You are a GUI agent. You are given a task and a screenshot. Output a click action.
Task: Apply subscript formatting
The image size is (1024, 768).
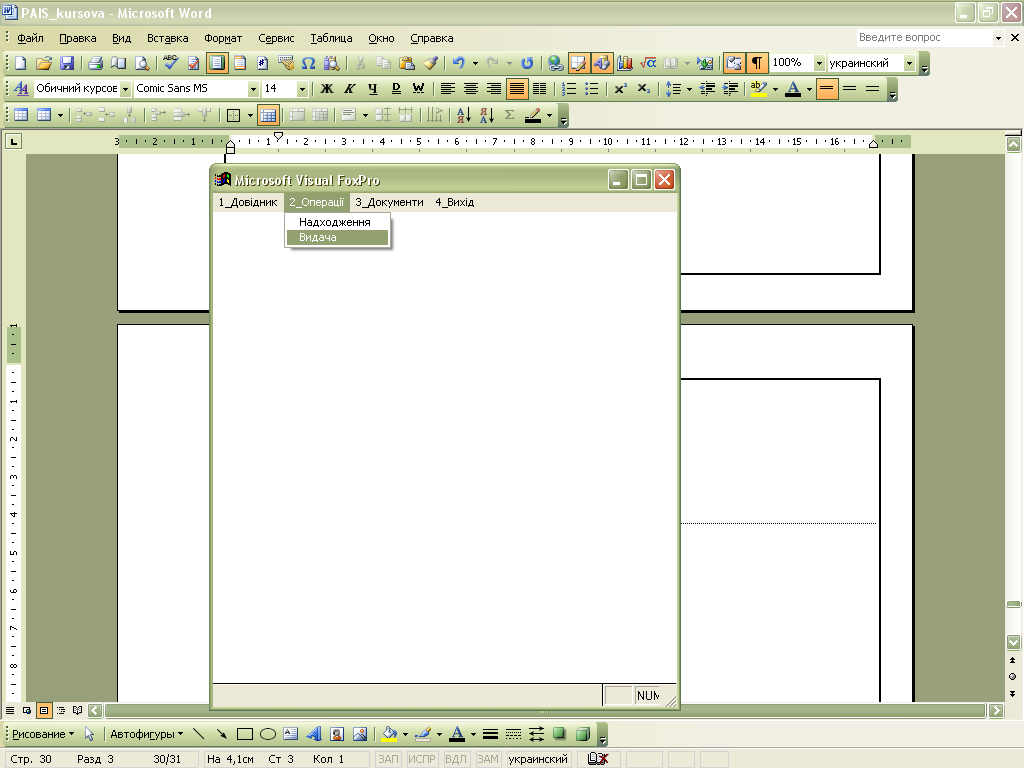(x=643, y=89)
